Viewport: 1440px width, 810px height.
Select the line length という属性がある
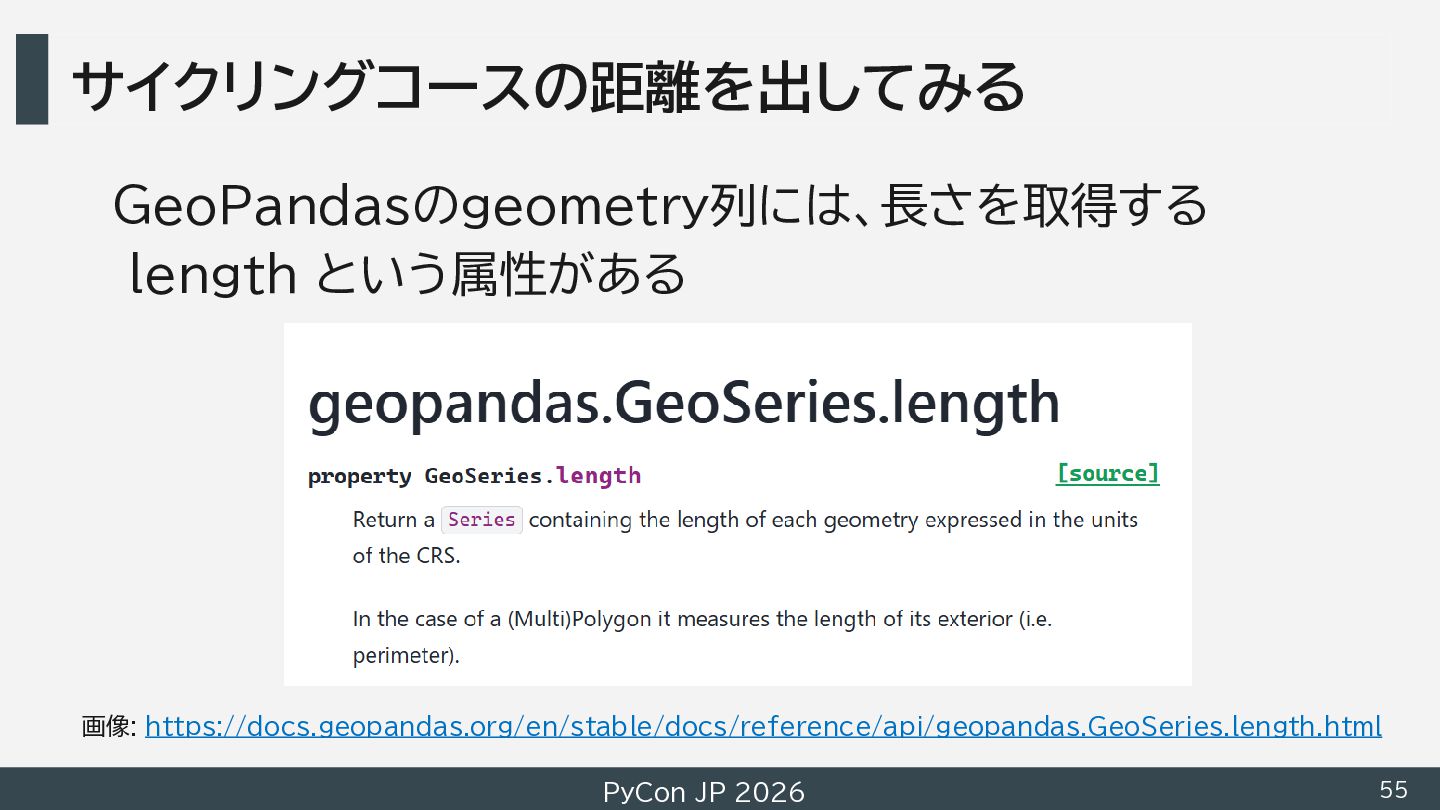click(408, 274)
